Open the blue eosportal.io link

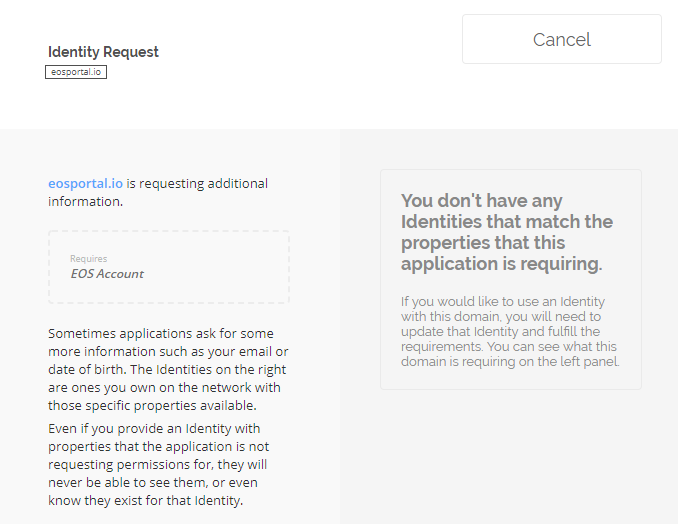[x=85, y=184]
